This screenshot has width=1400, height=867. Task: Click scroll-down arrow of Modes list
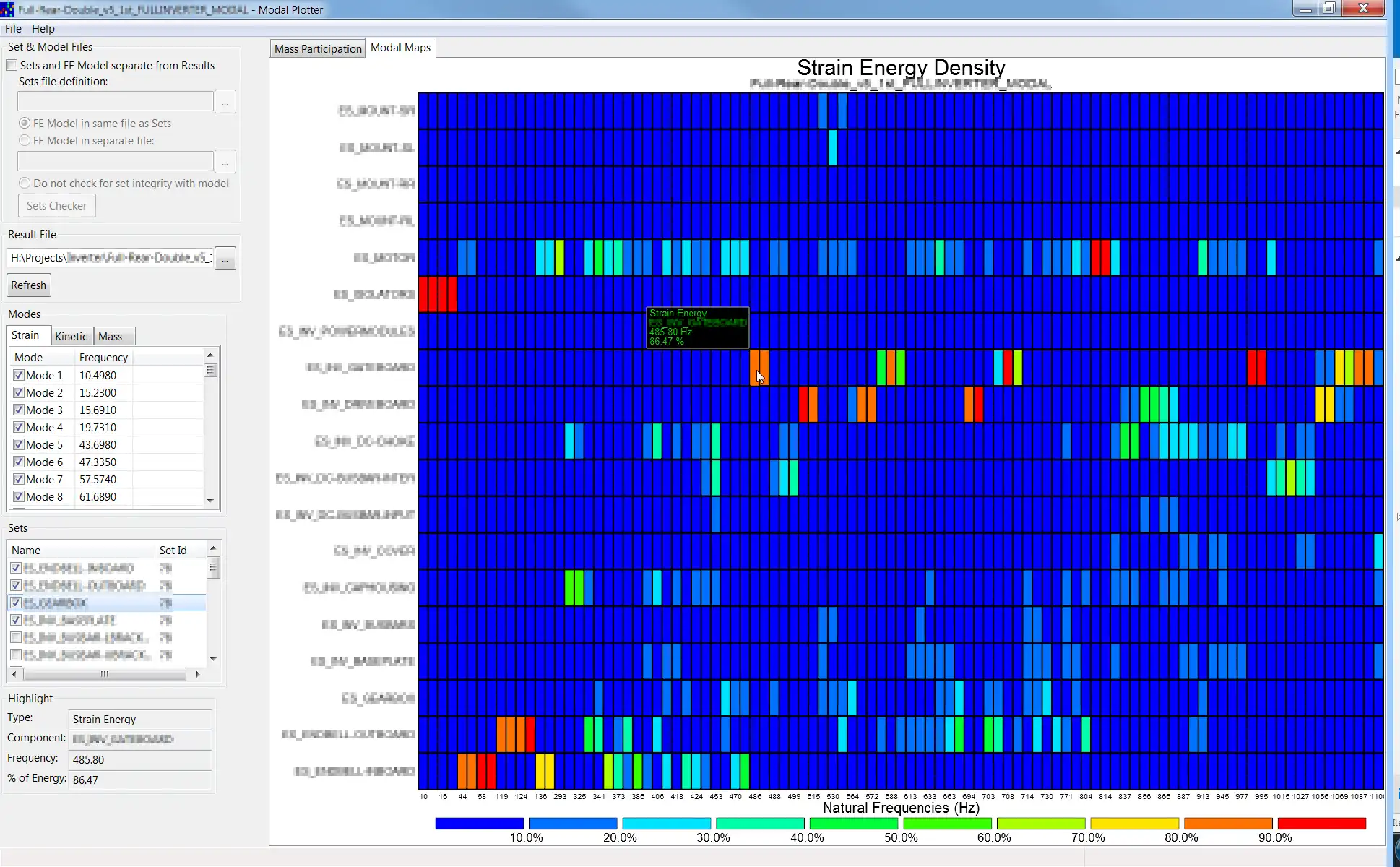(x=210, y=500)
